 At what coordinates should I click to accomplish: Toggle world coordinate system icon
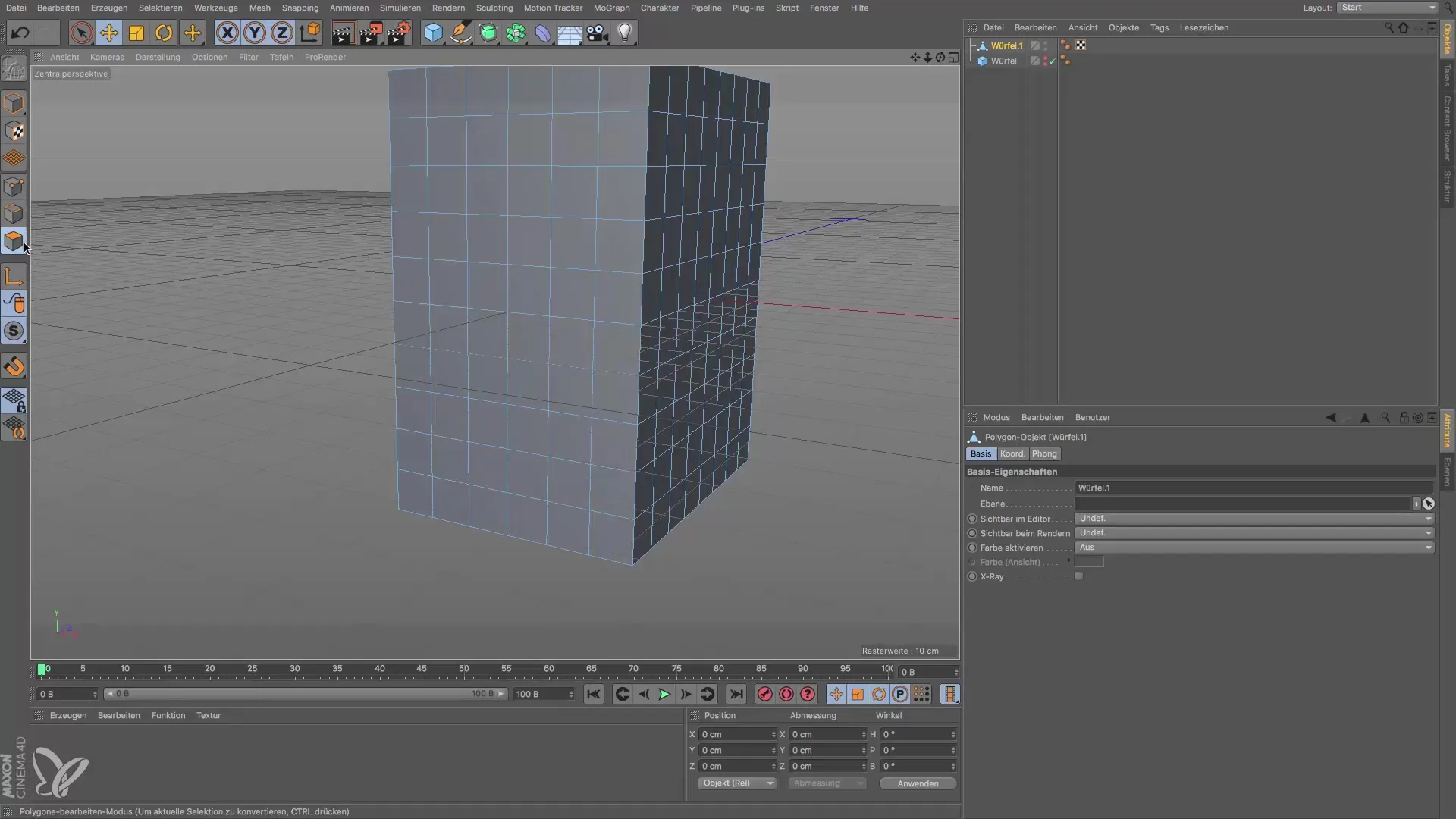[310, 33]
